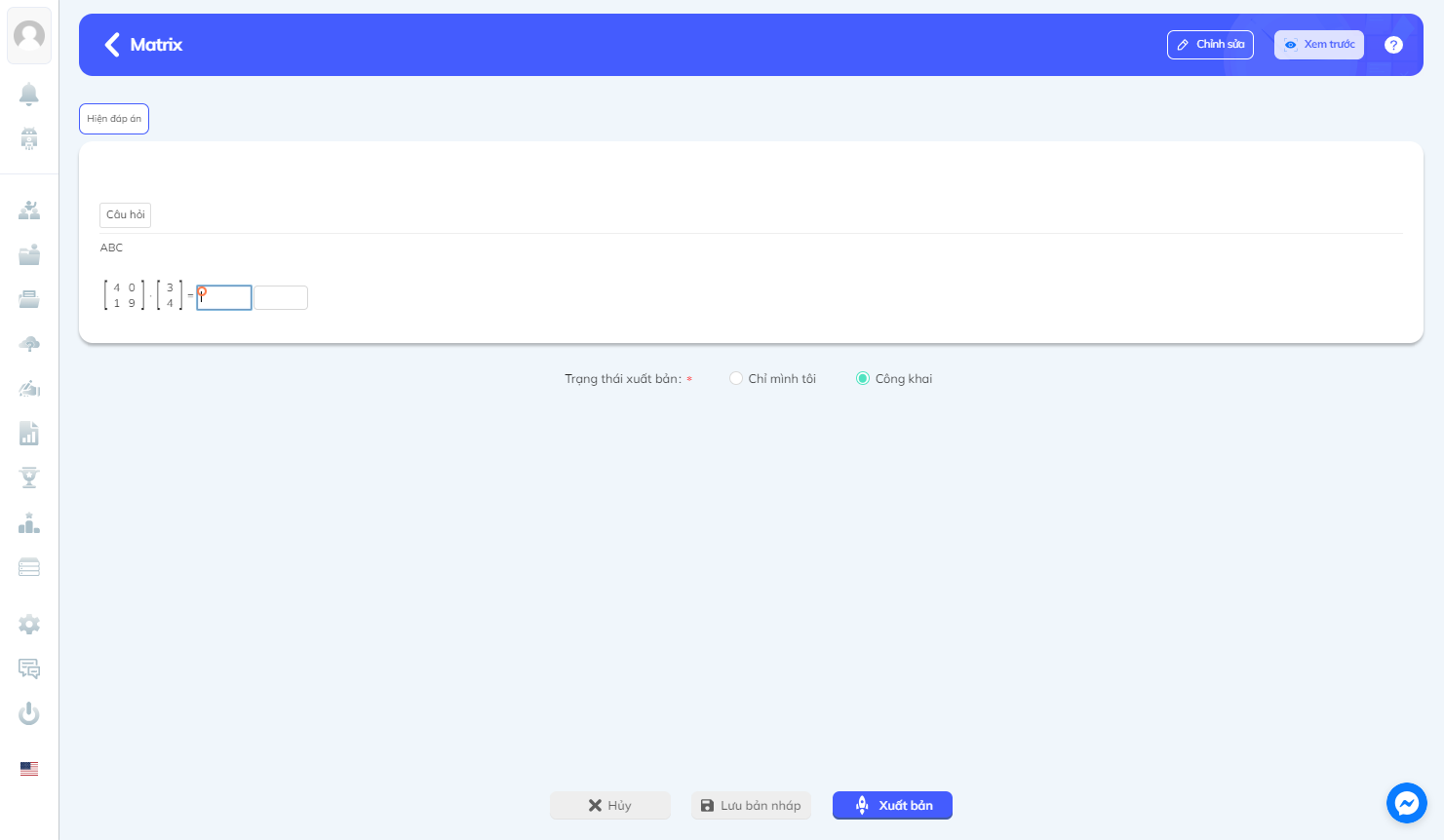Open the settings gear icon
This screenshot has height=840, width=1444.
pyautogui.click(x=29, y=624)
